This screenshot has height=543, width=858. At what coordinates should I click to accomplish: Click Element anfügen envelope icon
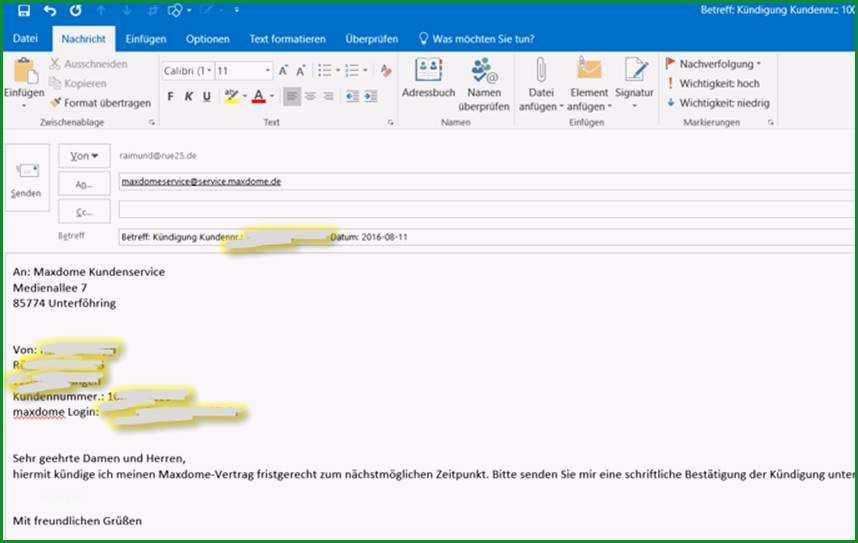[589, 84]
